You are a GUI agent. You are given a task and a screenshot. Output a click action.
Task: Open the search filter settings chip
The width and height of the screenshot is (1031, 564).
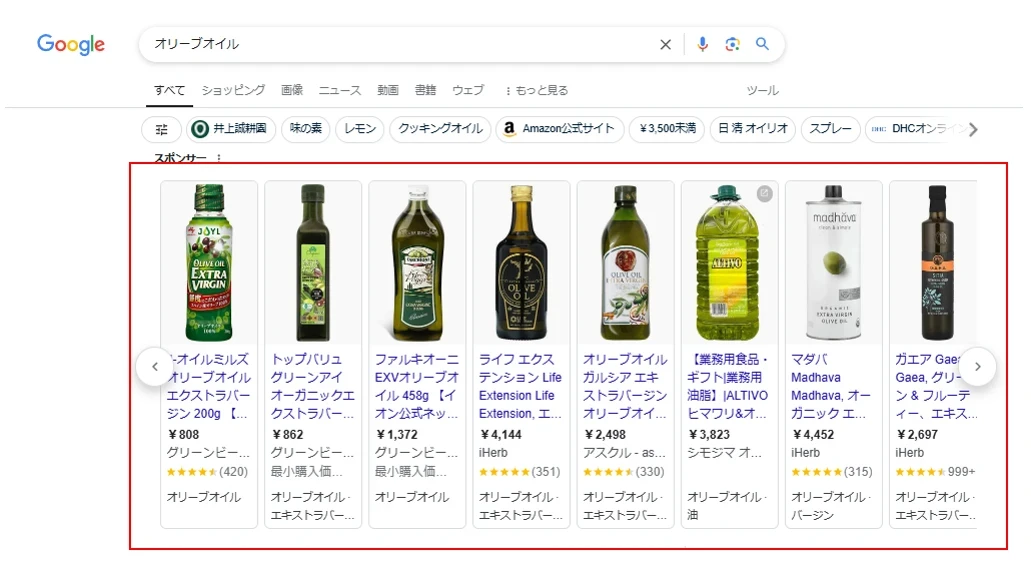tap(161, 129)
